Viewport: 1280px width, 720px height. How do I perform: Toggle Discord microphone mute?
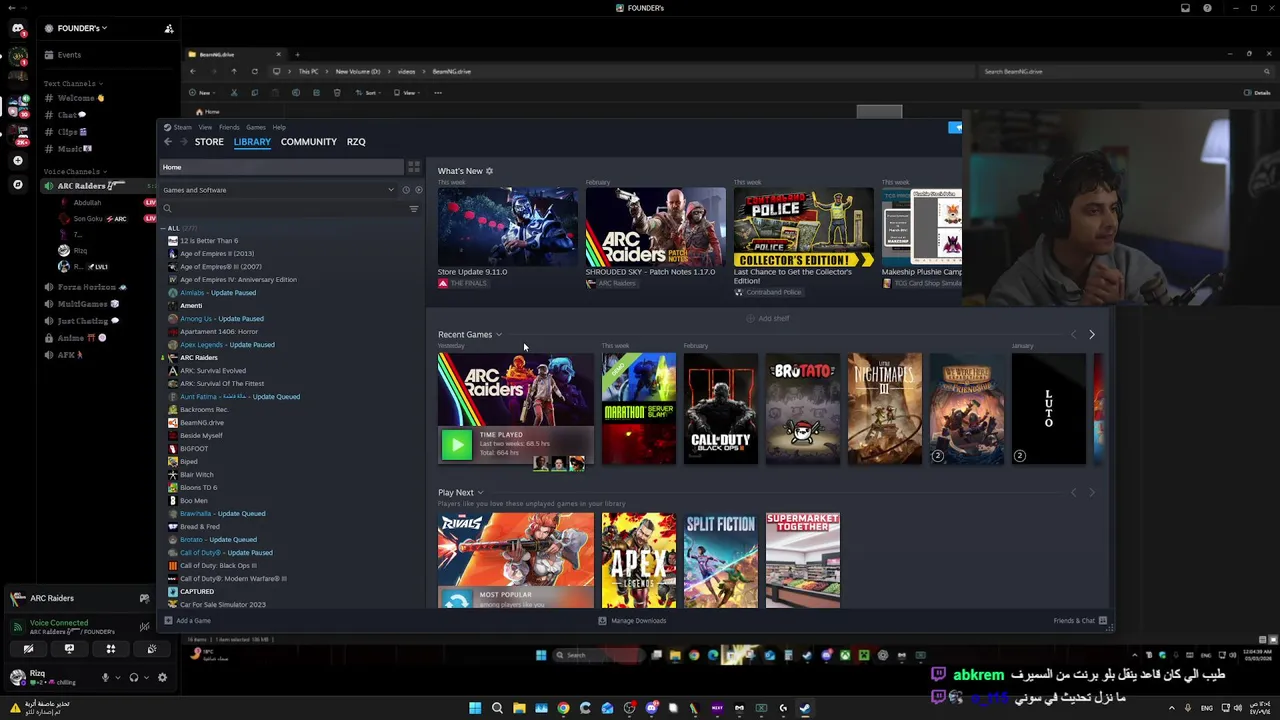tap(105, 677)
